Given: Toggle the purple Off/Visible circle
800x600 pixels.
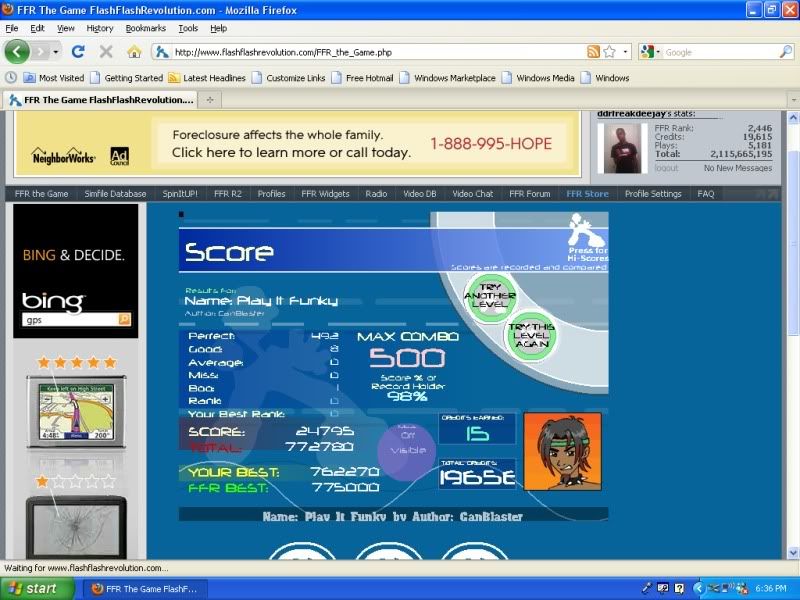Looking at the screenshot, I should (407, 449).
